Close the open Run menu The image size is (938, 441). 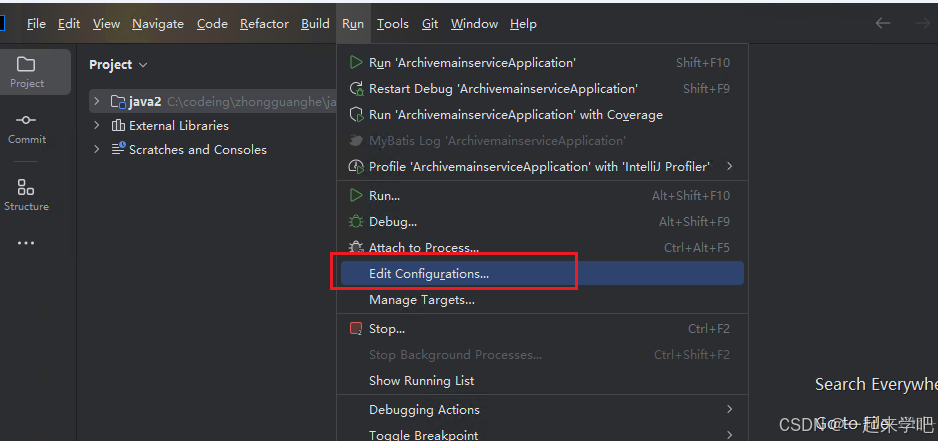[x=353, y=23]
